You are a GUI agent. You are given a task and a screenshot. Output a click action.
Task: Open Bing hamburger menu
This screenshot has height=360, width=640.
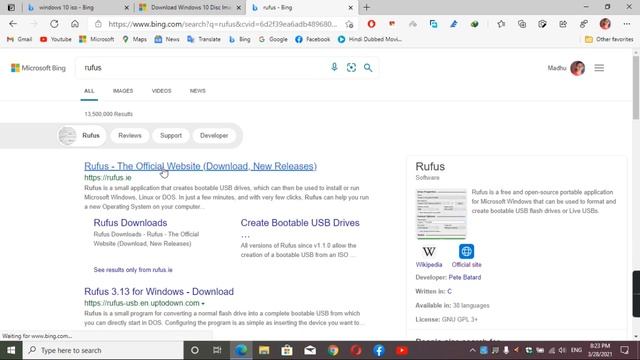pyautogui.click(x=599, y=68)
